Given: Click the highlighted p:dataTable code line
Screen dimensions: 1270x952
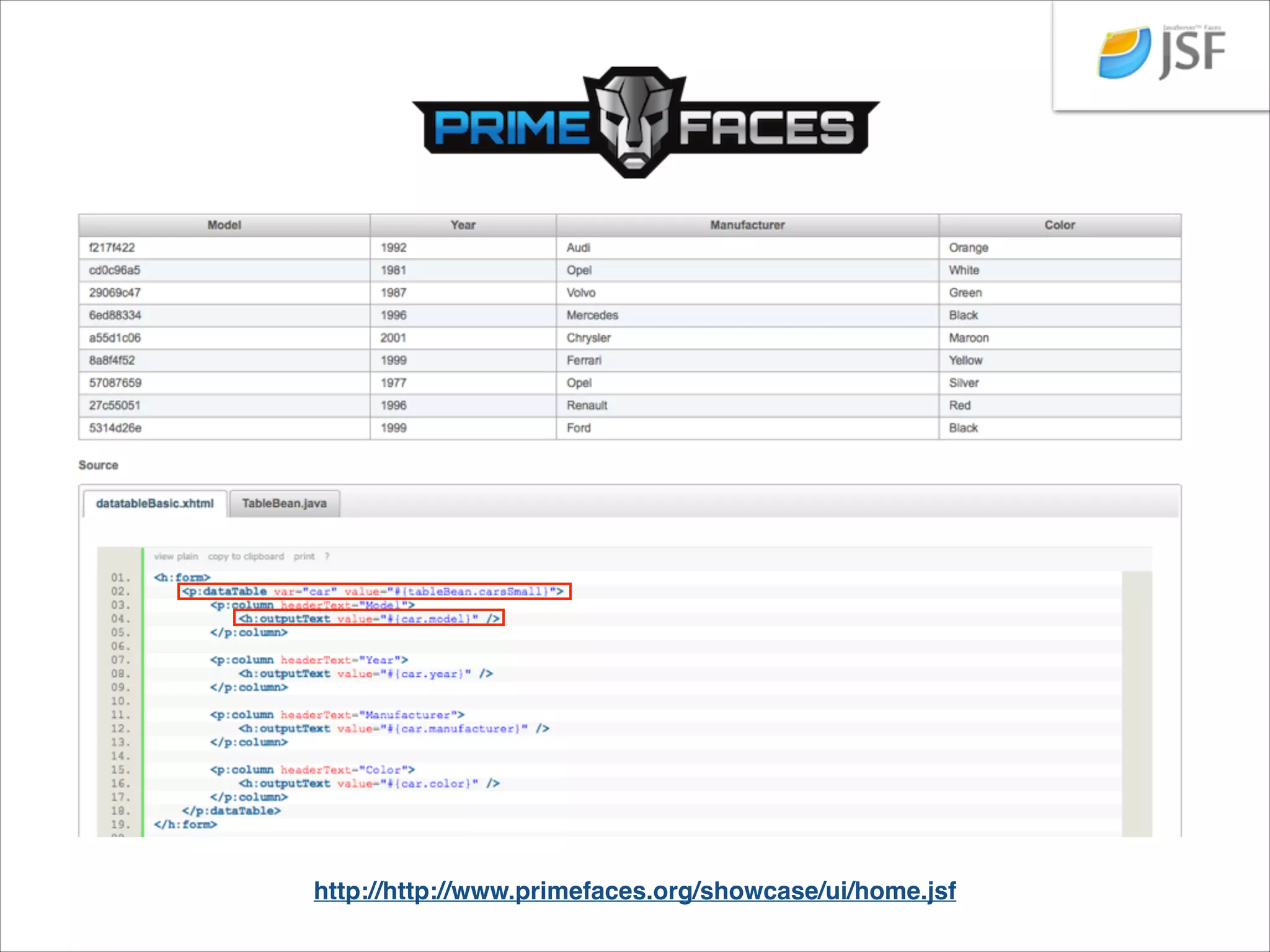Looking at the screenshot, I should point(373,591).
